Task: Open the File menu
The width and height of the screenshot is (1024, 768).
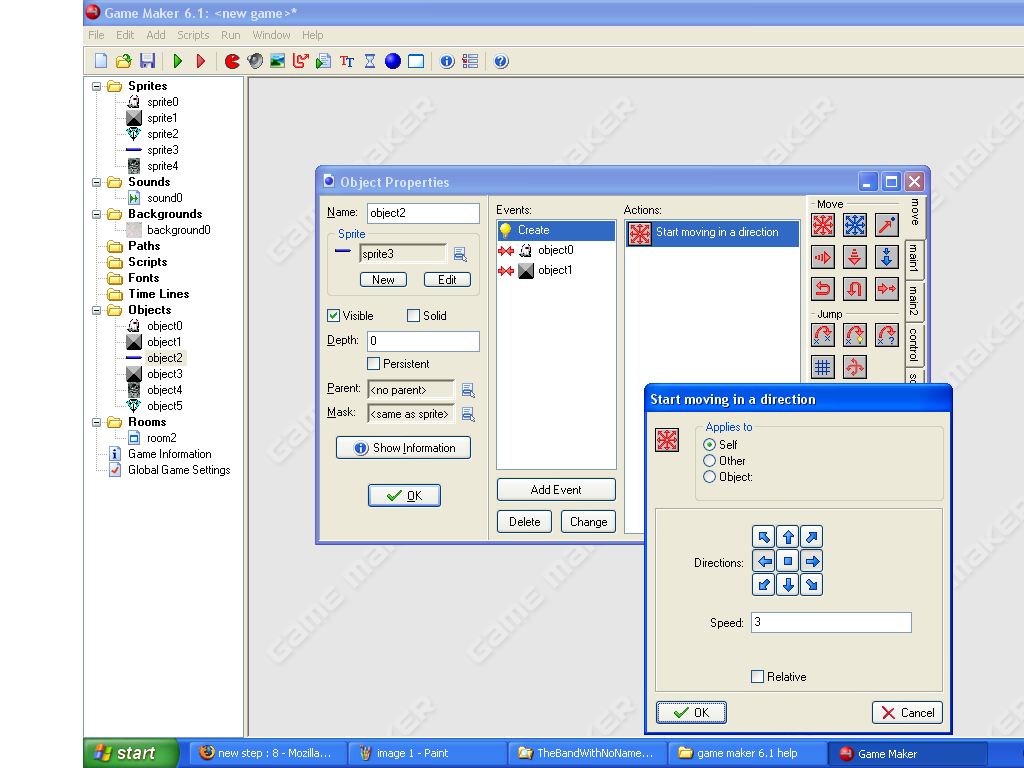Action: pos(96,35)
